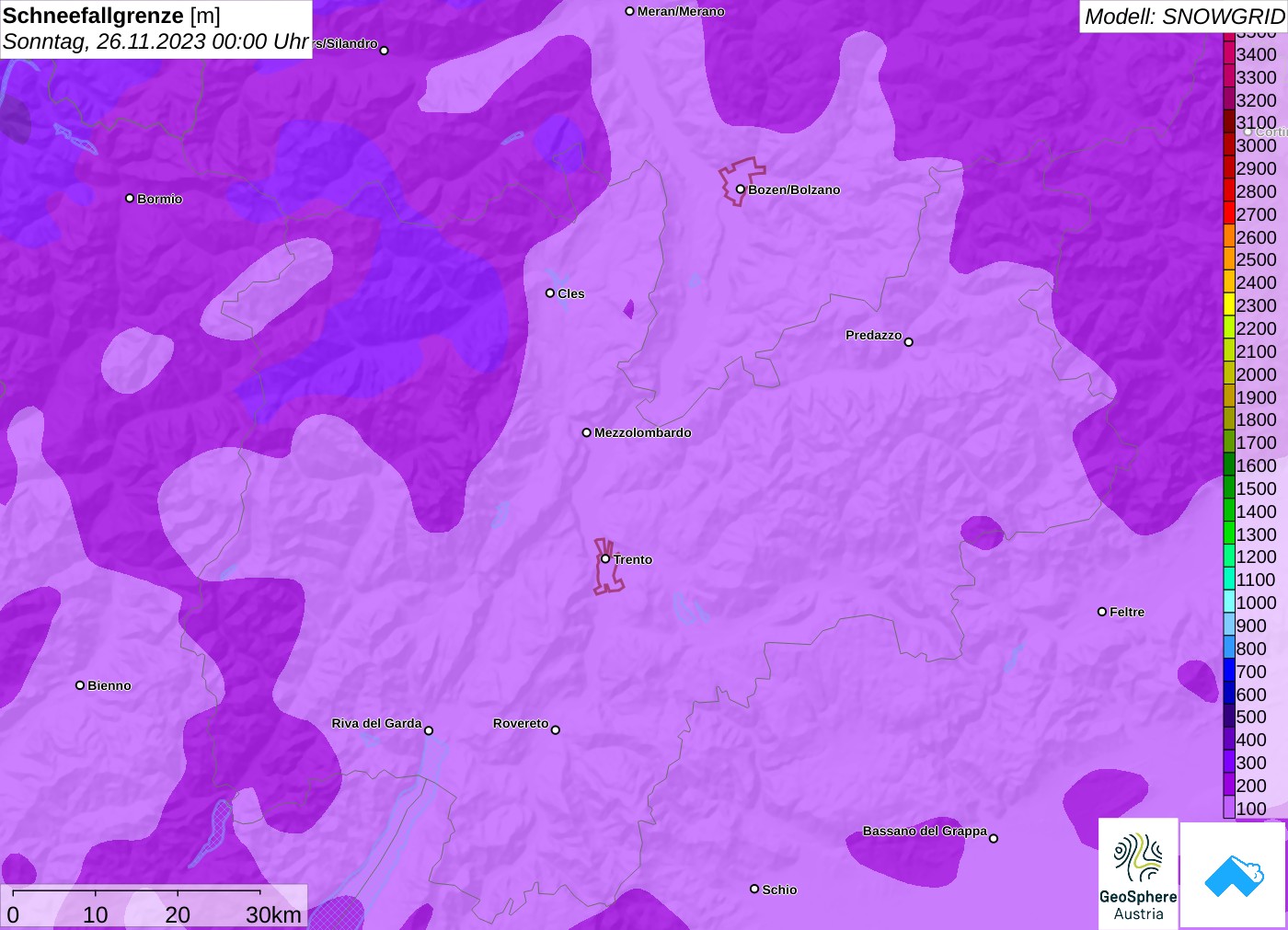Click the Feltre label text
1288x930 pixels.
pos(1127,612)
